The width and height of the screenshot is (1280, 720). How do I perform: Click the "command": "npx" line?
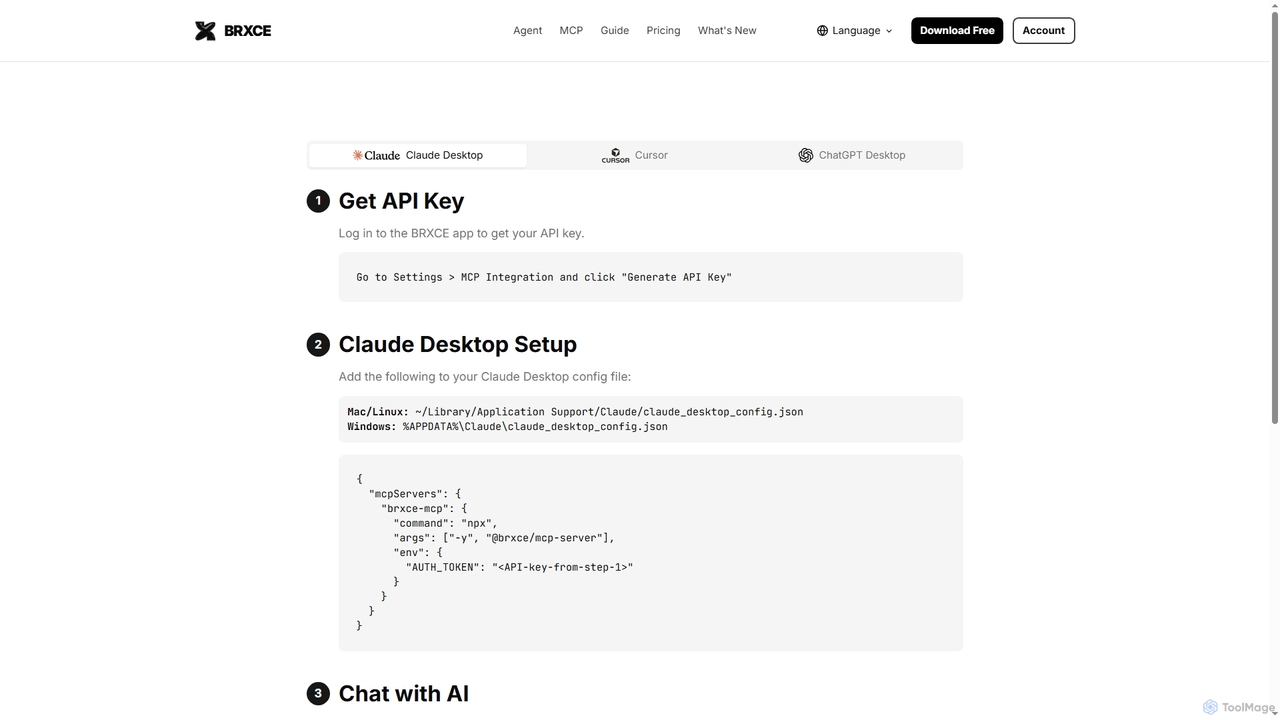(x=445, y=523)
